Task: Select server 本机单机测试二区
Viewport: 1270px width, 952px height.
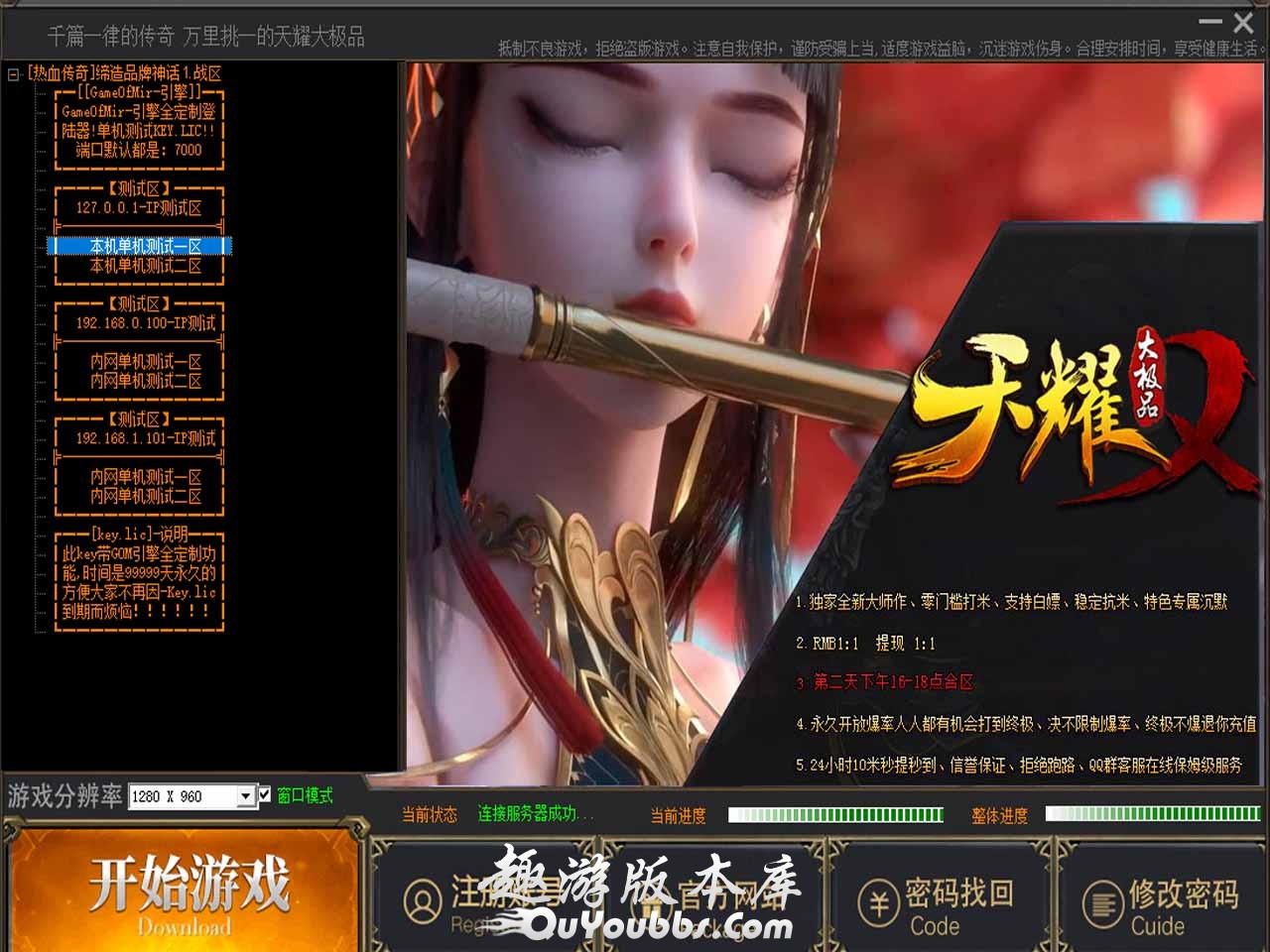Action: pos(145,266)
